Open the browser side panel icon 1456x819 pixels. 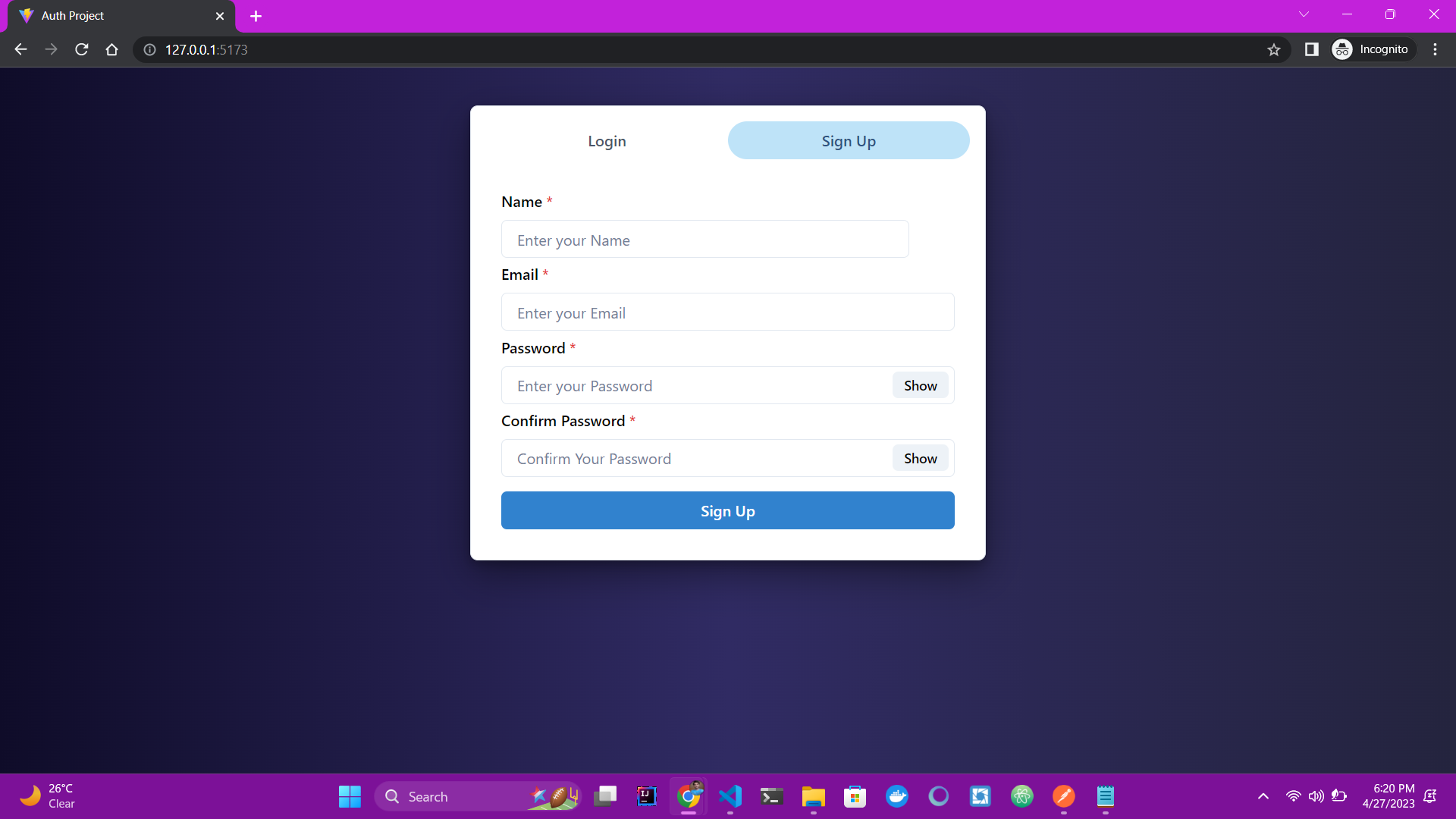[x=1311, y=49]
